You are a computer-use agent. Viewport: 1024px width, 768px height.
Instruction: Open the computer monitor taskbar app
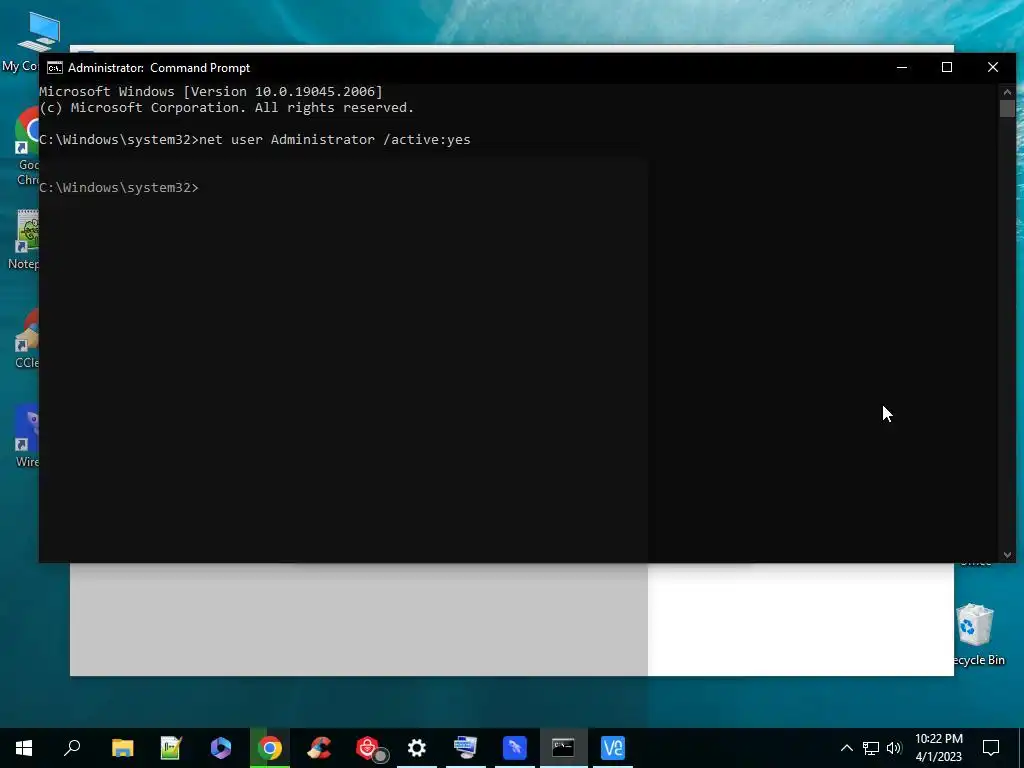[466, 748]
